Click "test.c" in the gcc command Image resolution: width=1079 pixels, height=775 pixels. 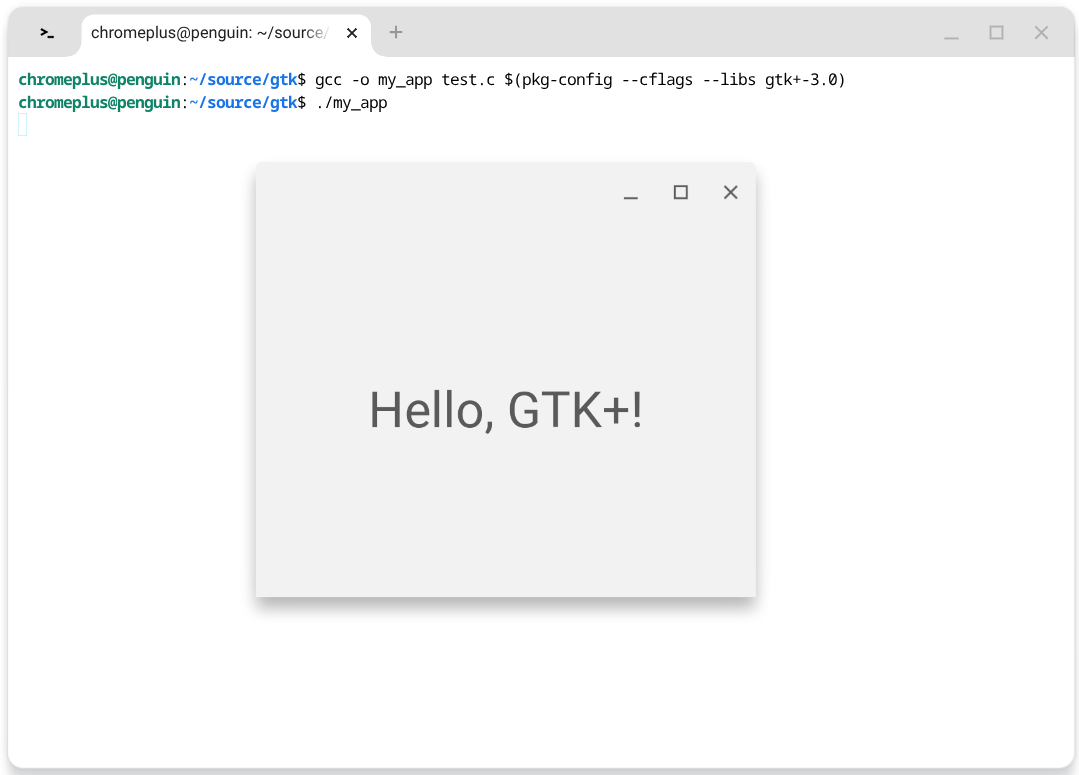[468, 80]
